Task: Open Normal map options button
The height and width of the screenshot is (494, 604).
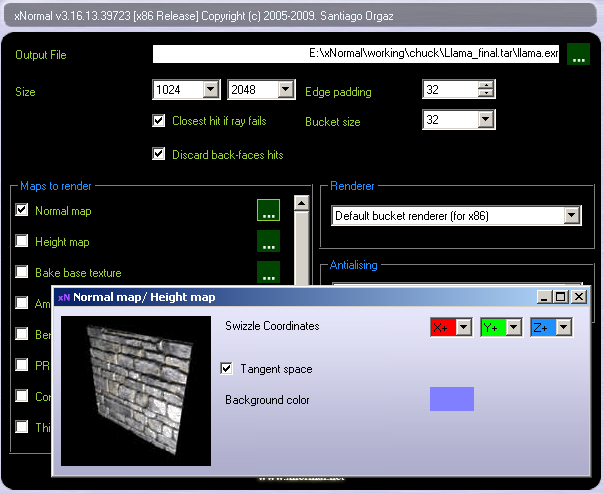Action: pos(268,210)
